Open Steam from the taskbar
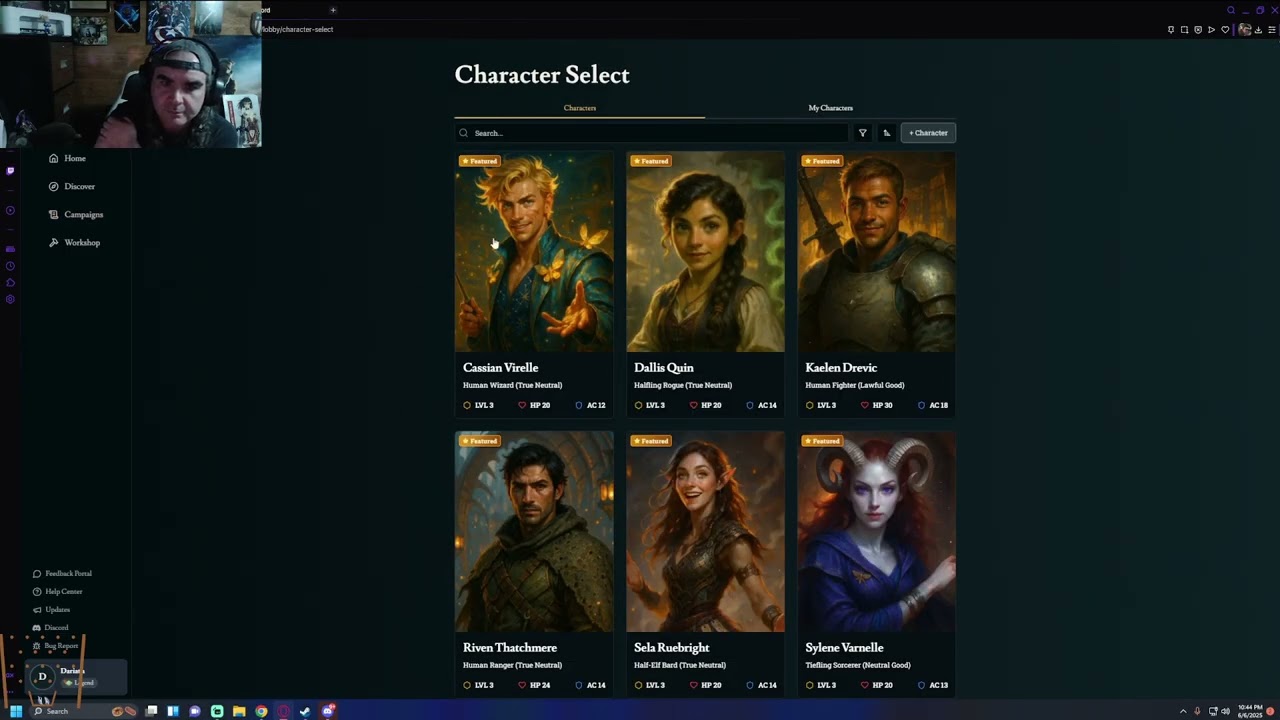This screenshot has height=720, width=1280. point(305,711)
